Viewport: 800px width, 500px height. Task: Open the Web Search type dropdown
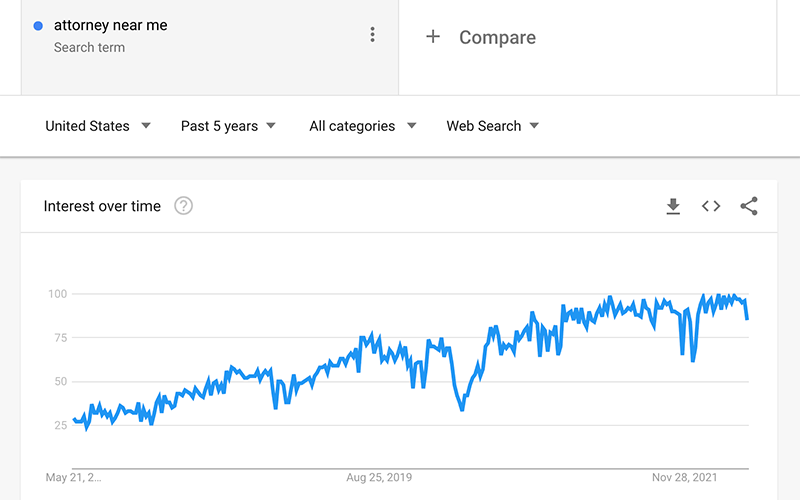click(492, 126)
